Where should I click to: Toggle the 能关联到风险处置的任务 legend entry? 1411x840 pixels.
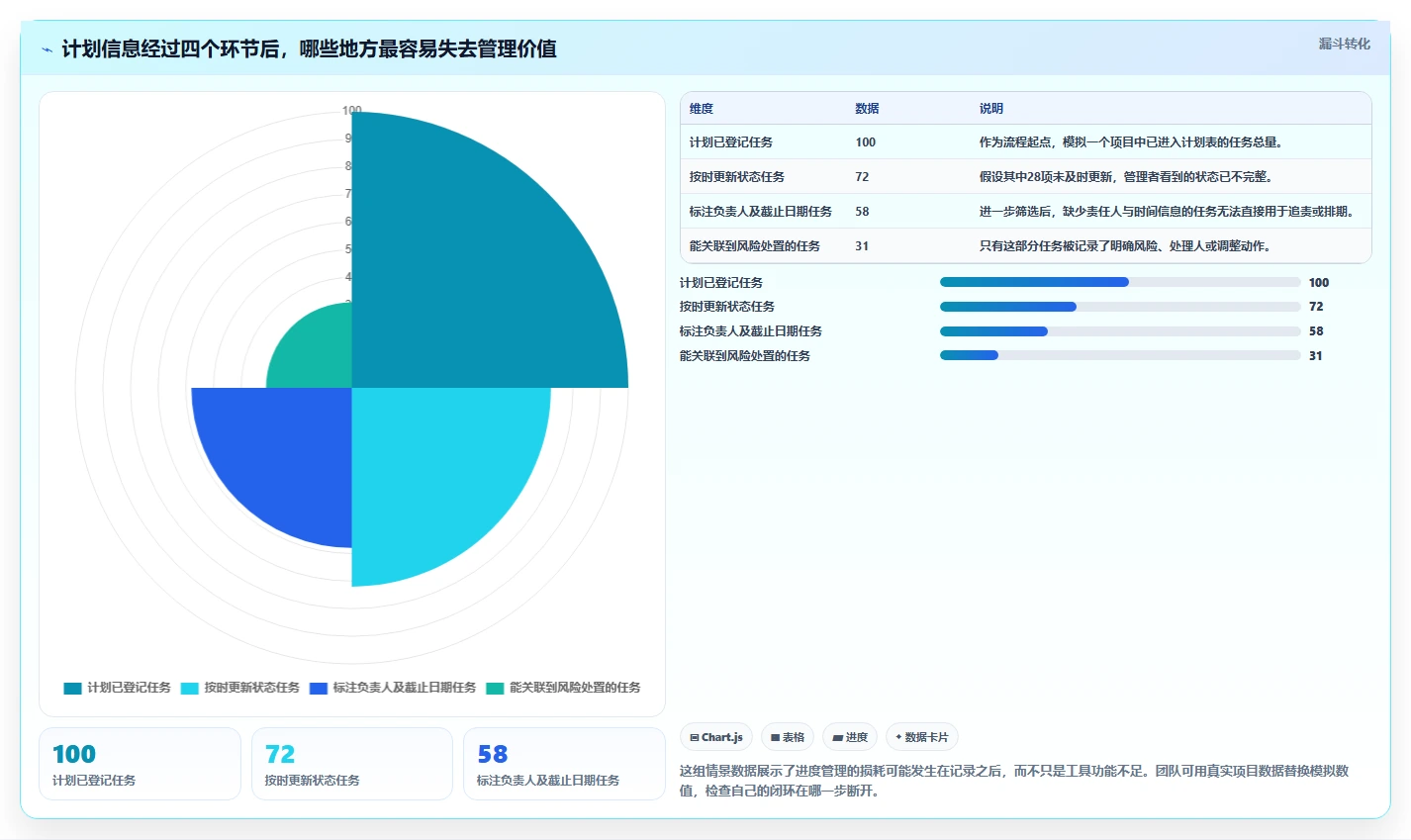coord(563,688)
